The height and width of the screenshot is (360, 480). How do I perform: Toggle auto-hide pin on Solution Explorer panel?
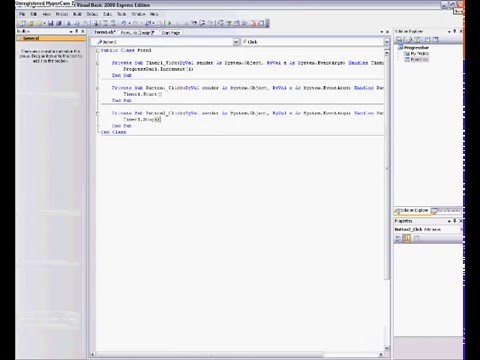(x=455, y=31)
